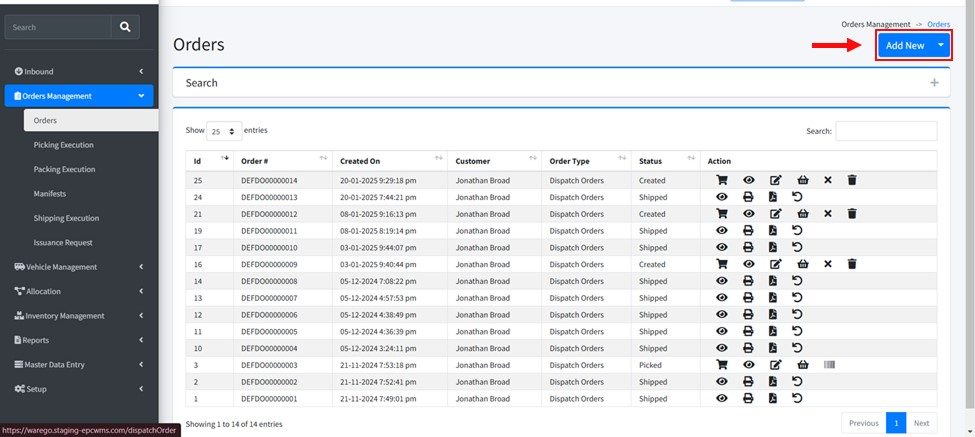Focus the table Search input field
This screenshot has height=437, width=975.
click(886, 131)
